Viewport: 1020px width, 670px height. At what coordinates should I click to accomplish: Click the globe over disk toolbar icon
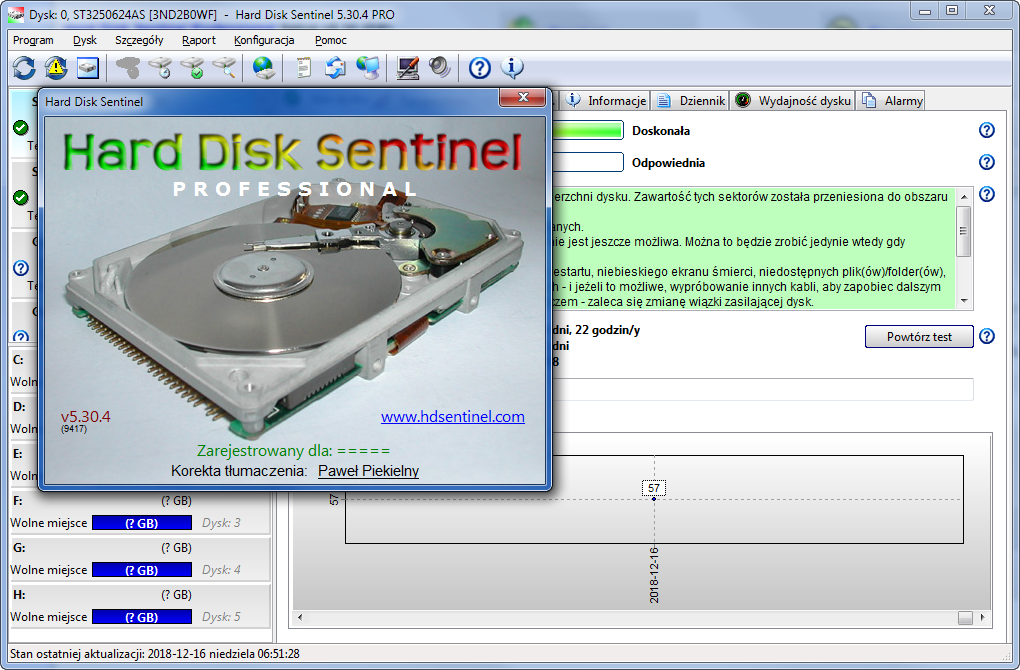(x=263, y=68)
